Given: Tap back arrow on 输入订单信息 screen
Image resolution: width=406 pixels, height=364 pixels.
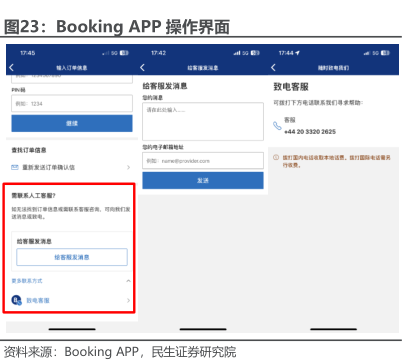Looking at the screenshot, I should (12, 68).
